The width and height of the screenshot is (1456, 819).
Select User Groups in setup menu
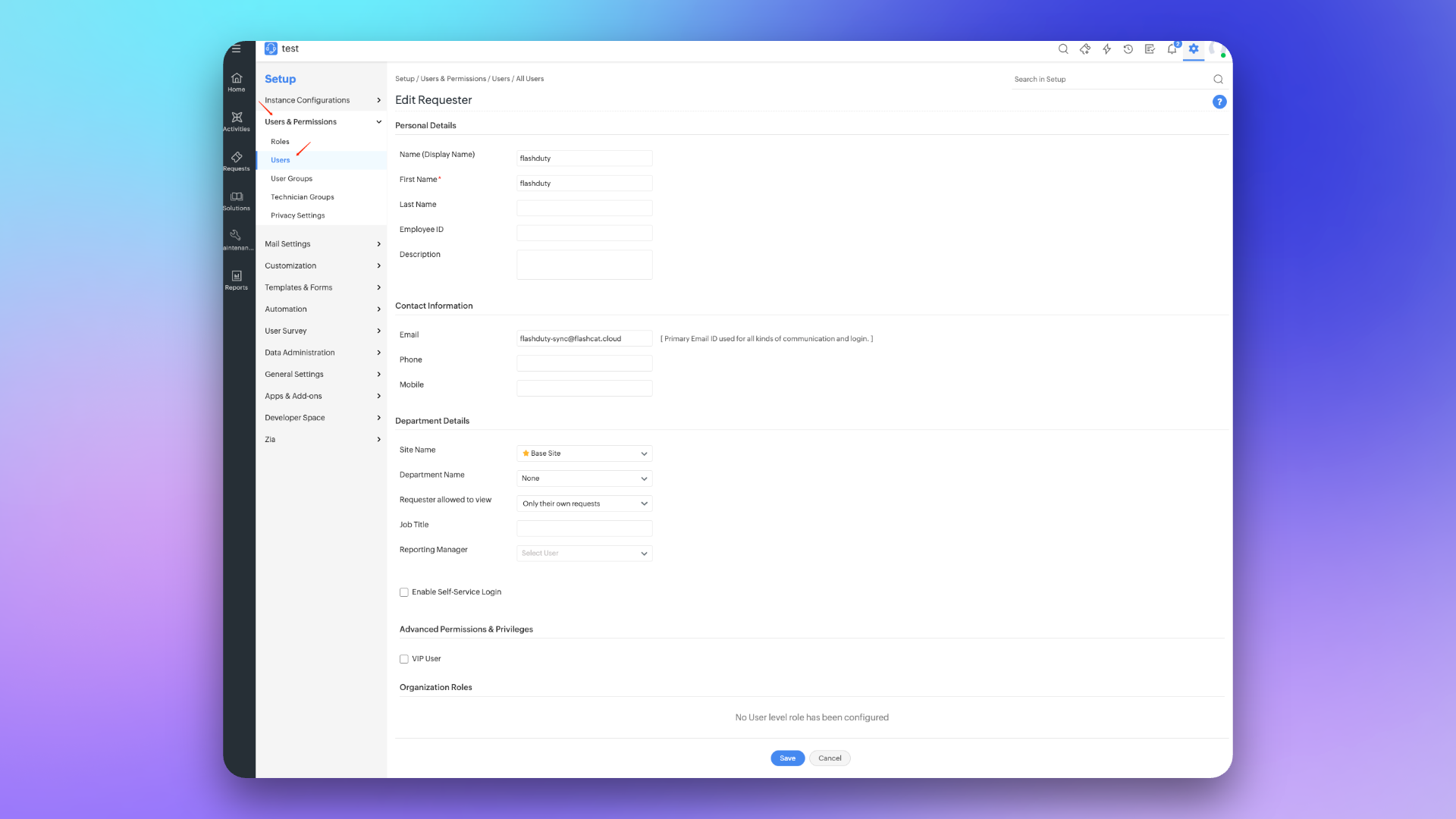tap(291, 179)
